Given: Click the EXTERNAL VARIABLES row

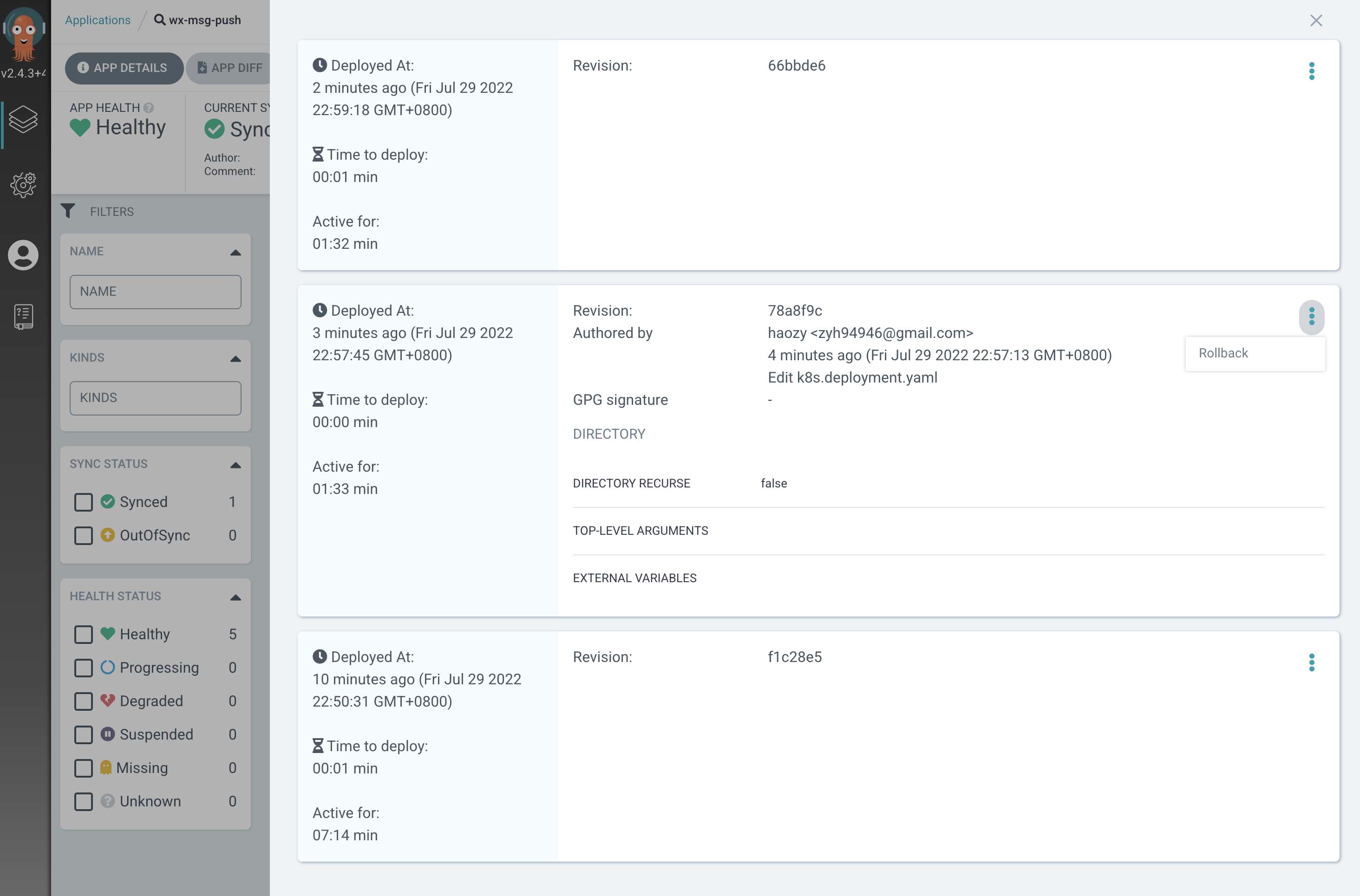Looking at the screenshot, I should pos(948,578).
